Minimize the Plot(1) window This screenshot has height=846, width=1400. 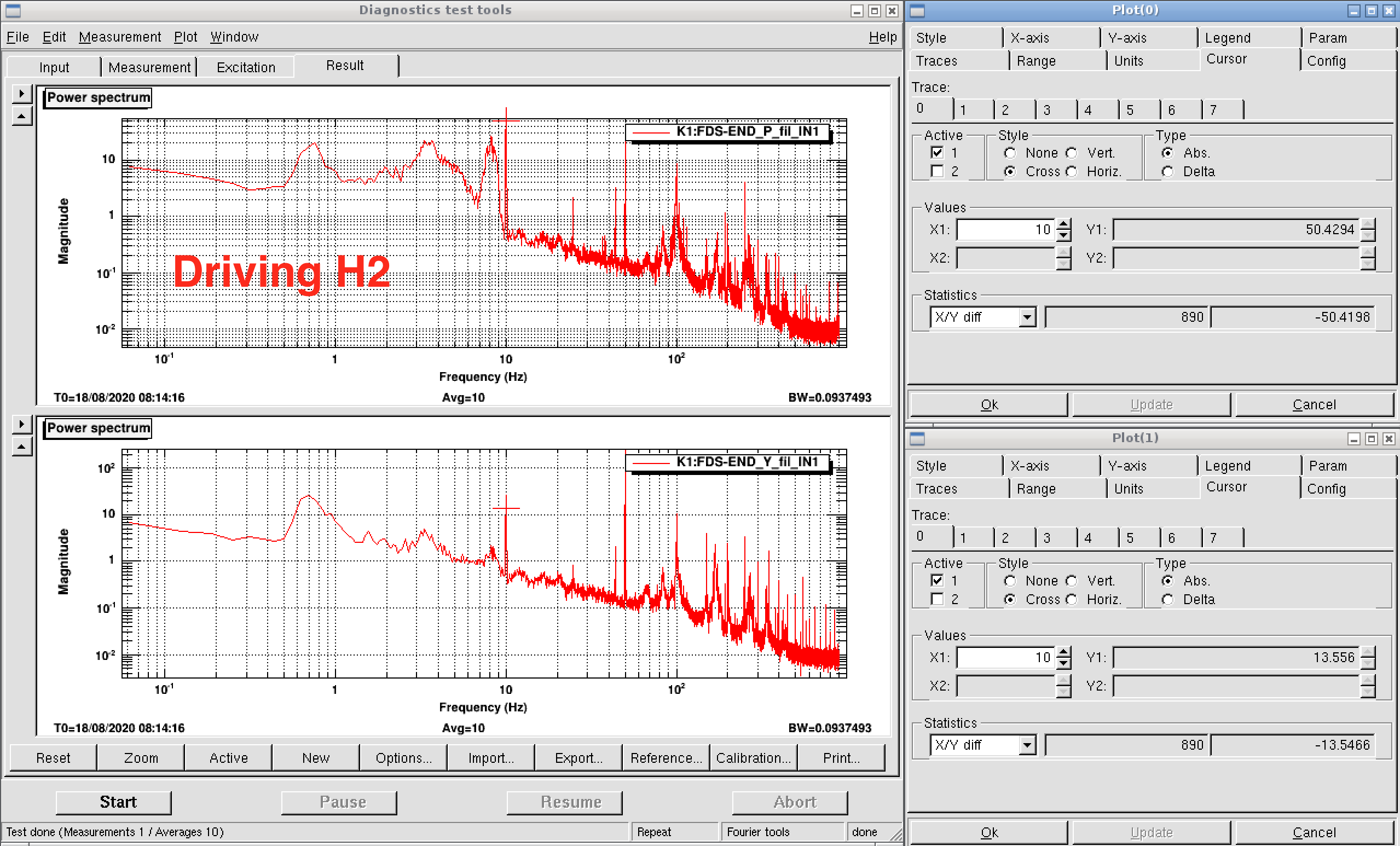tap(1354, 439)
